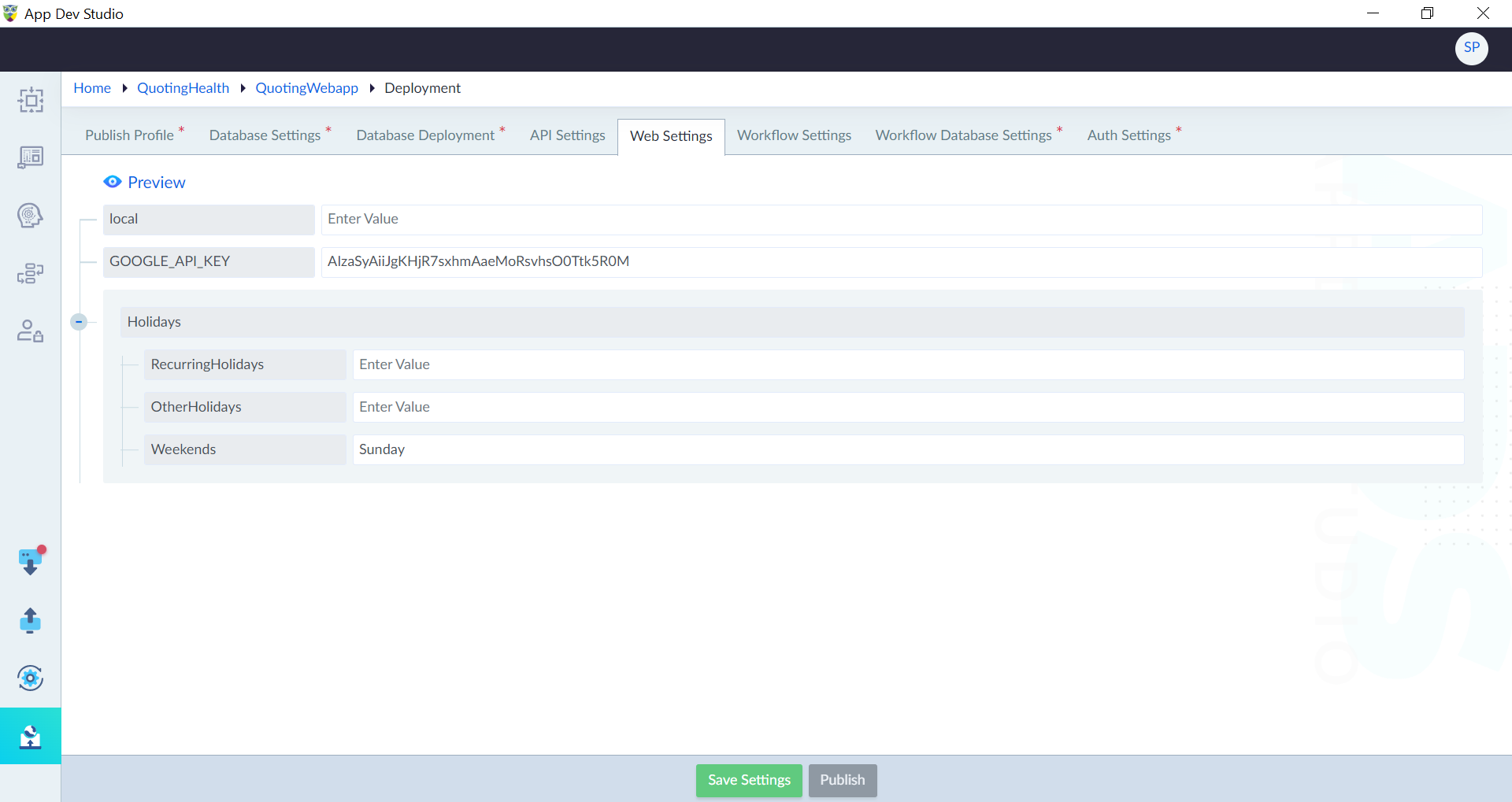Select the highlighted deployment sidebar icon
1512x802 pixels.
(x=31, y=736)
